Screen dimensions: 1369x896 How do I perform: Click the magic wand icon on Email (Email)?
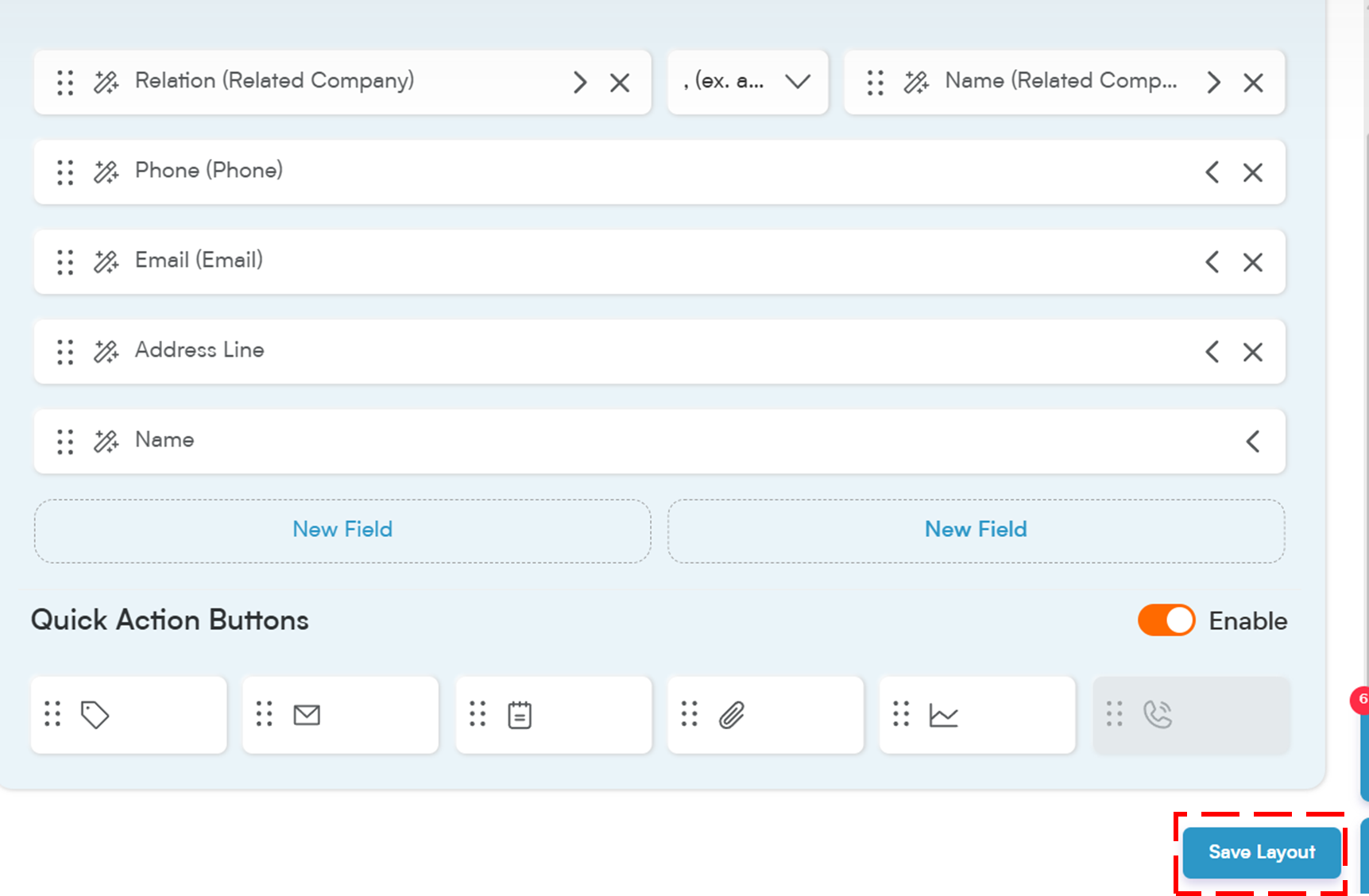point(106,262)
